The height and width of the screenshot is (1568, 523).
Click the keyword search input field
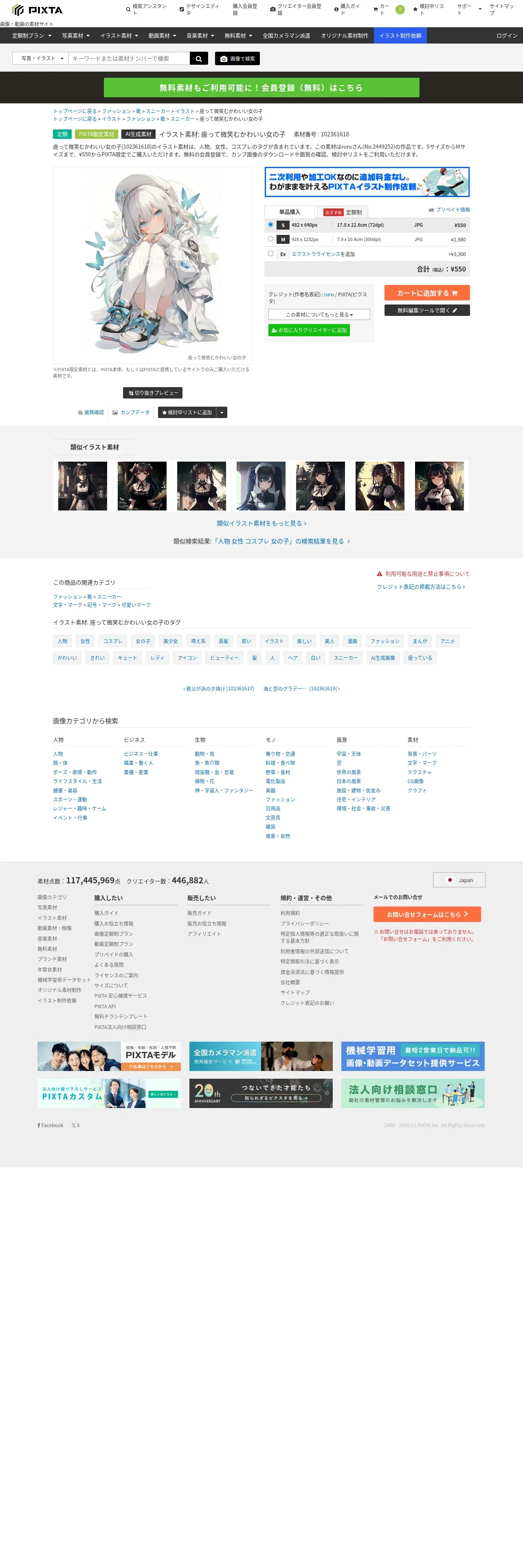[x=129, y=59]
